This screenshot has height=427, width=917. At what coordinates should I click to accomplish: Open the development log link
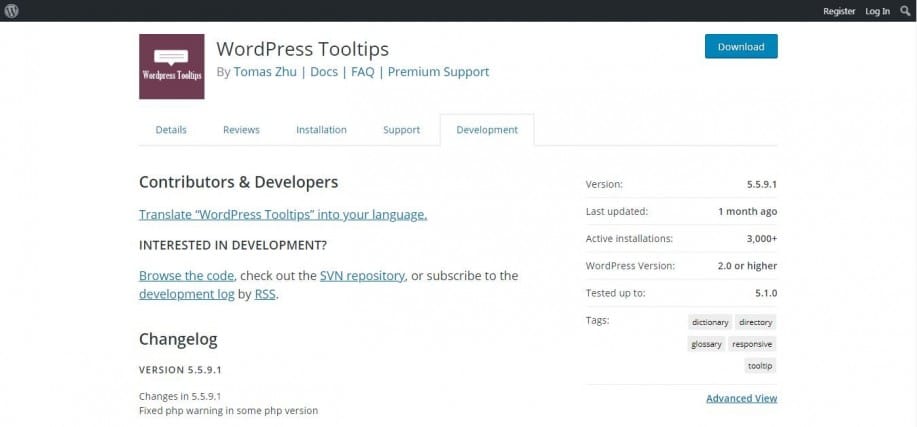coord(187,294)
